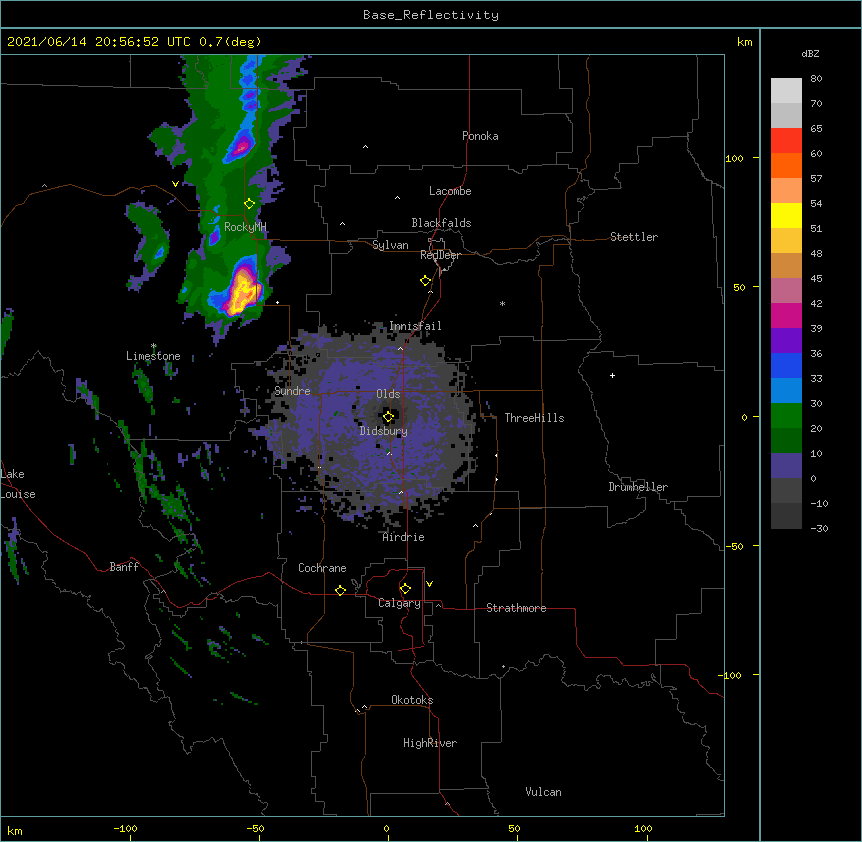Screen dimensions: 862x842
Task: Click the yellow V marker east of Calgary
Action: coord(429,584)
